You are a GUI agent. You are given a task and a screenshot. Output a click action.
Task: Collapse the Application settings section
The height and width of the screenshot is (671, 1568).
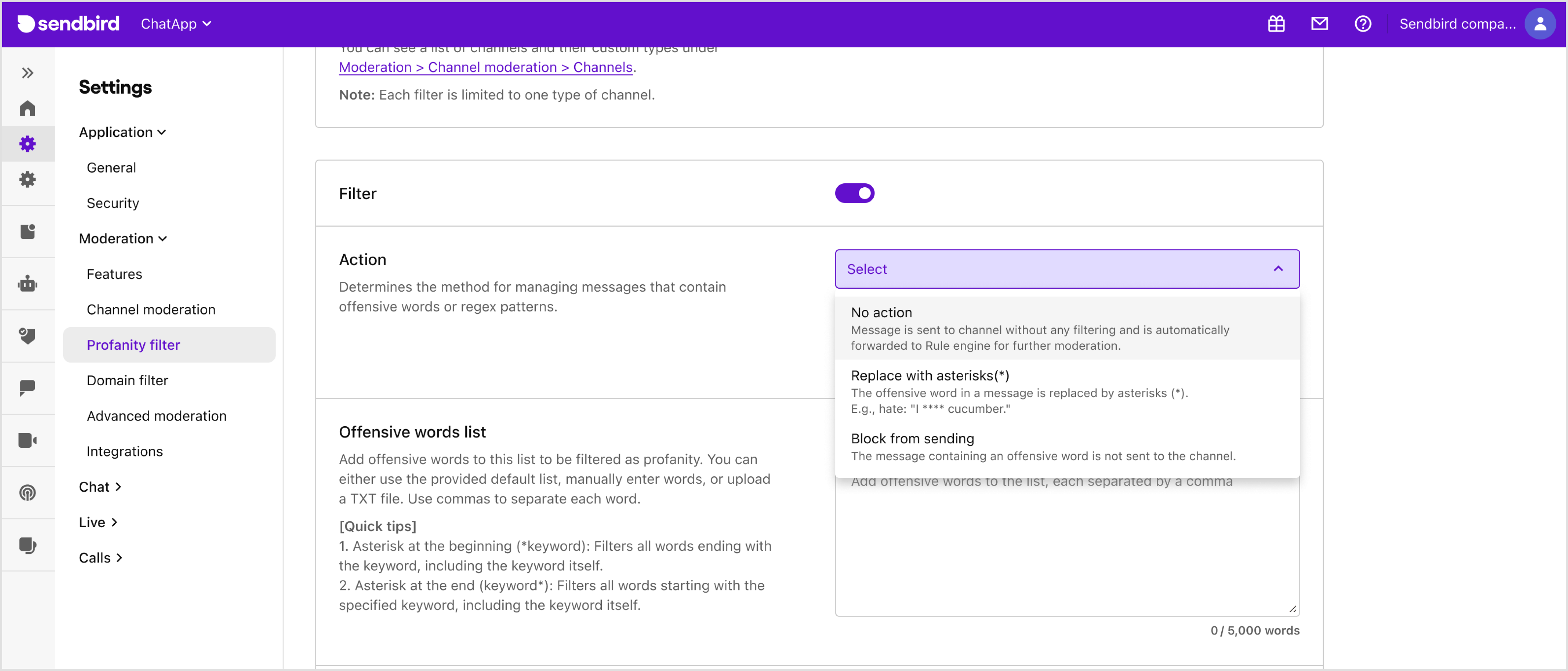coord(122,132)
